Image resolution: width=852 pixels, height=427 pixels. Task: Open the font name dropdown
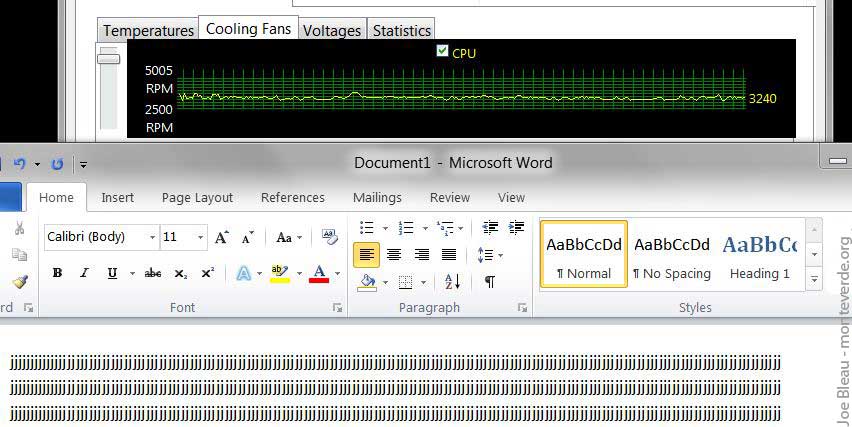pos(152,237)
